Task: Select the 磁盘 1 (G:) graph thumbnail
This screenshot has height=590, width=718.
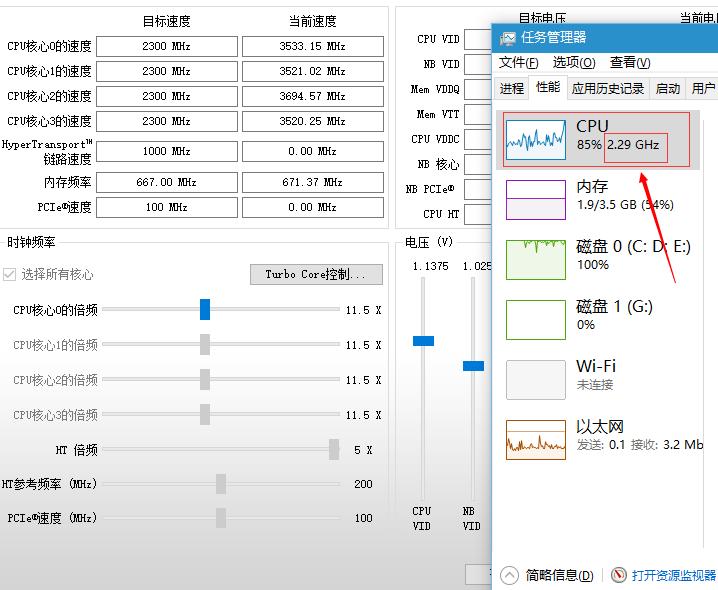Action: 536,320
